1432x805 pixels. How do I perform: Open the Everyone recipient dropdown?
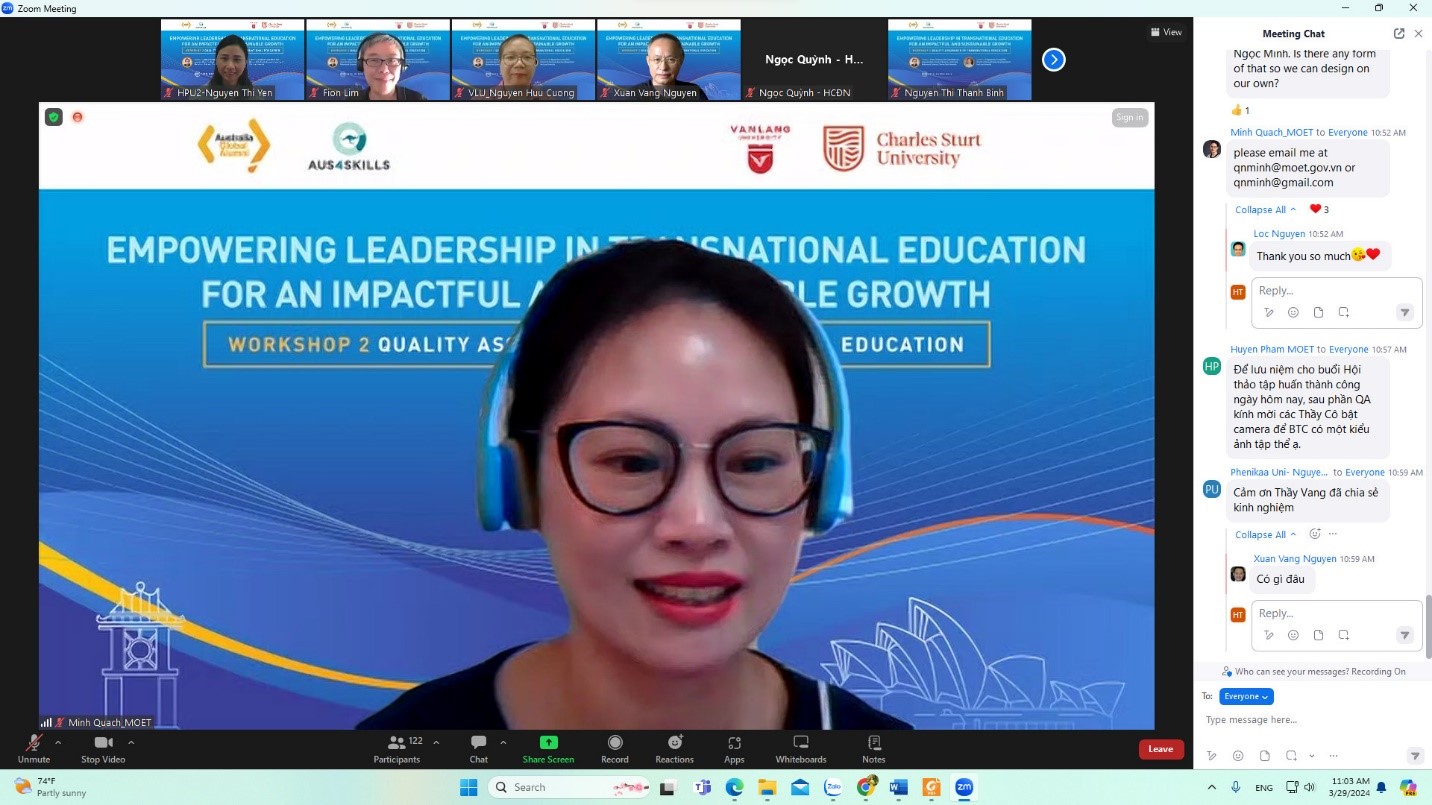click(1246, 696)
